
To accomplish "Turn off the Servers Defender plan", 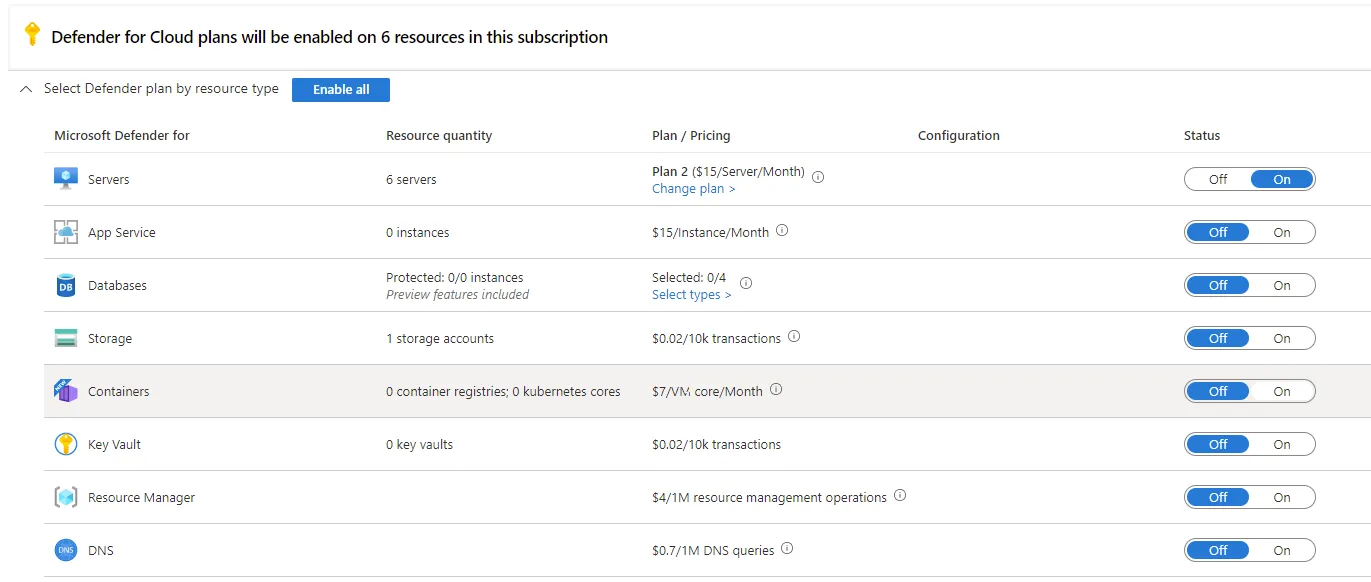I will [1218, 180].
